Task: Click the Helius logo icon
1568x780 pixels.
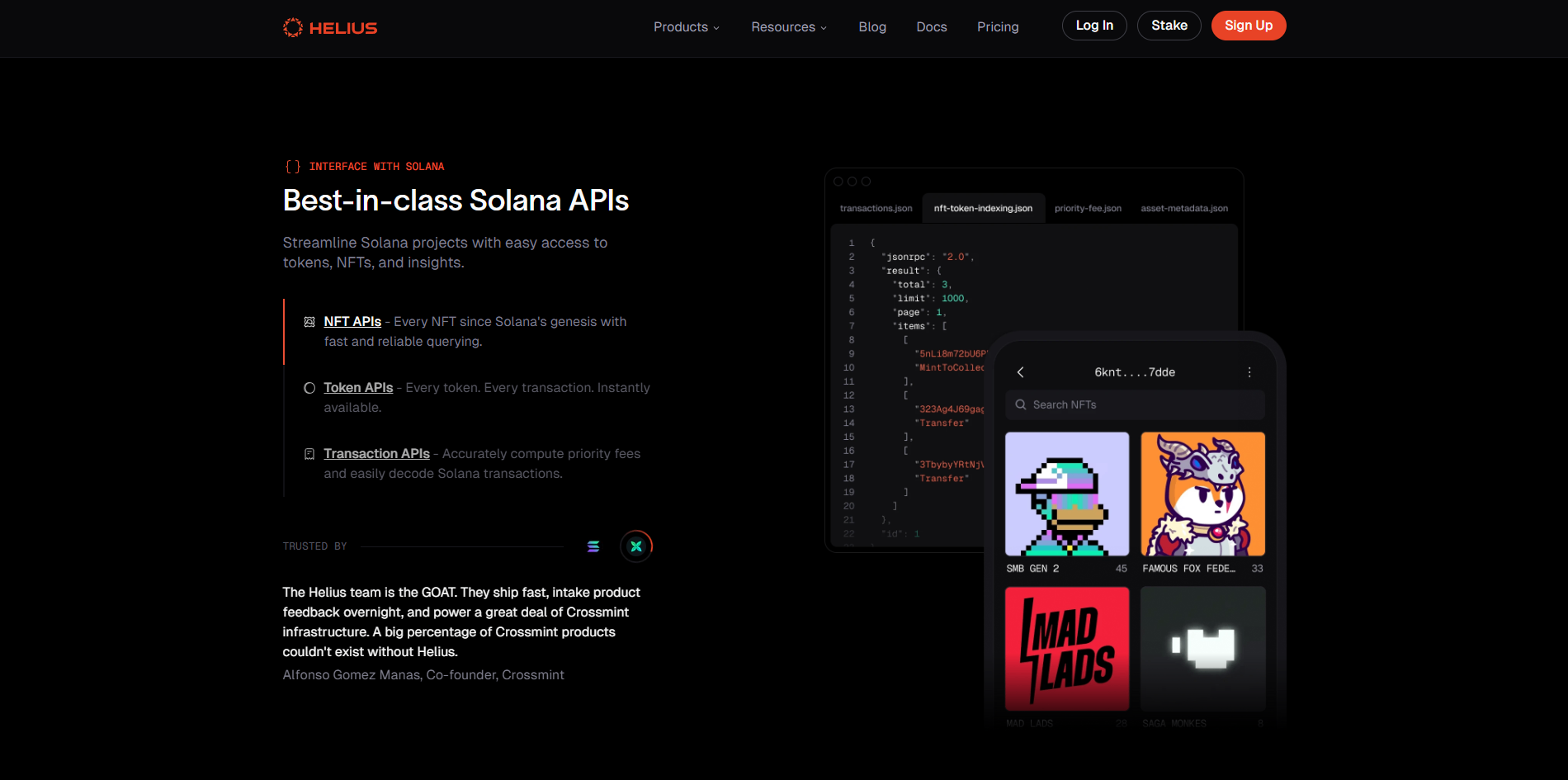Action: click(x=293, y=26)
